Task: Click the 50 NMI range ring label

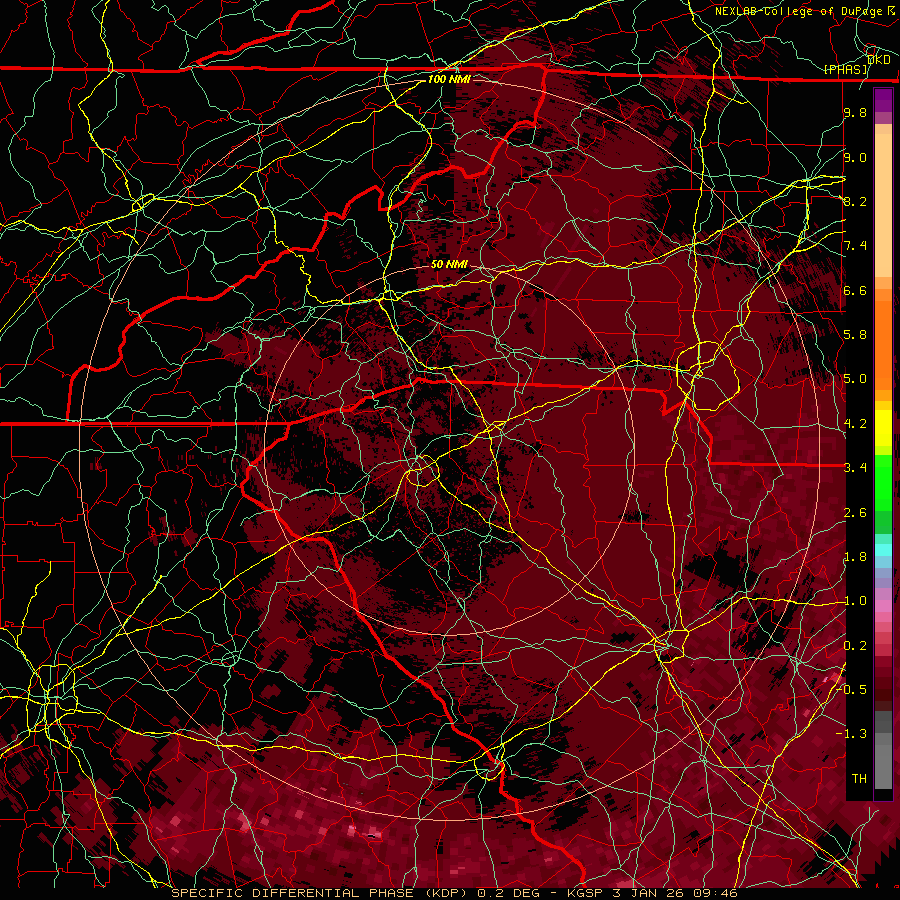Action: coord(449,264)
